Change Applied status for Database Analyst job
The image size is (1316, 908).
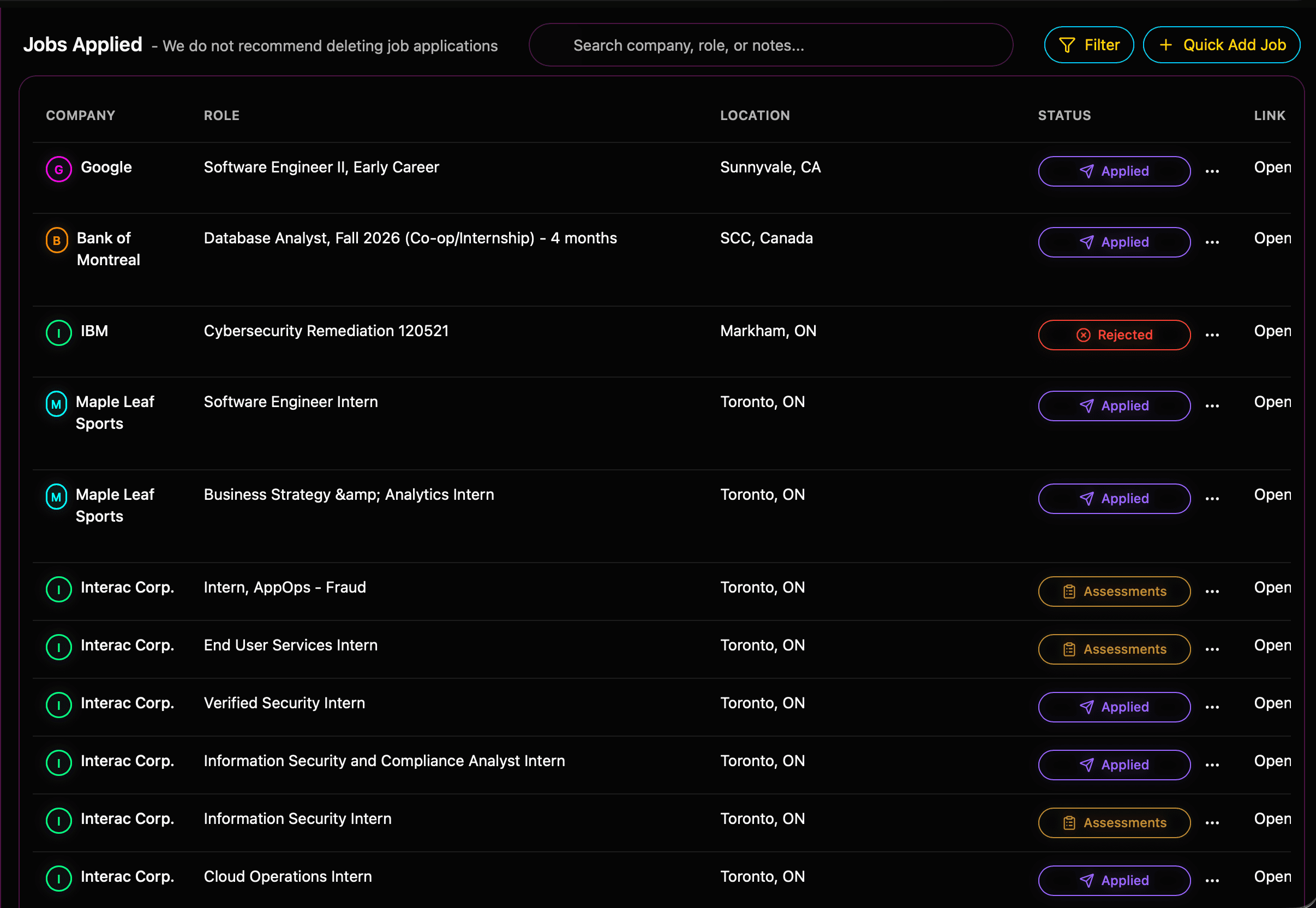point(1114,242)
